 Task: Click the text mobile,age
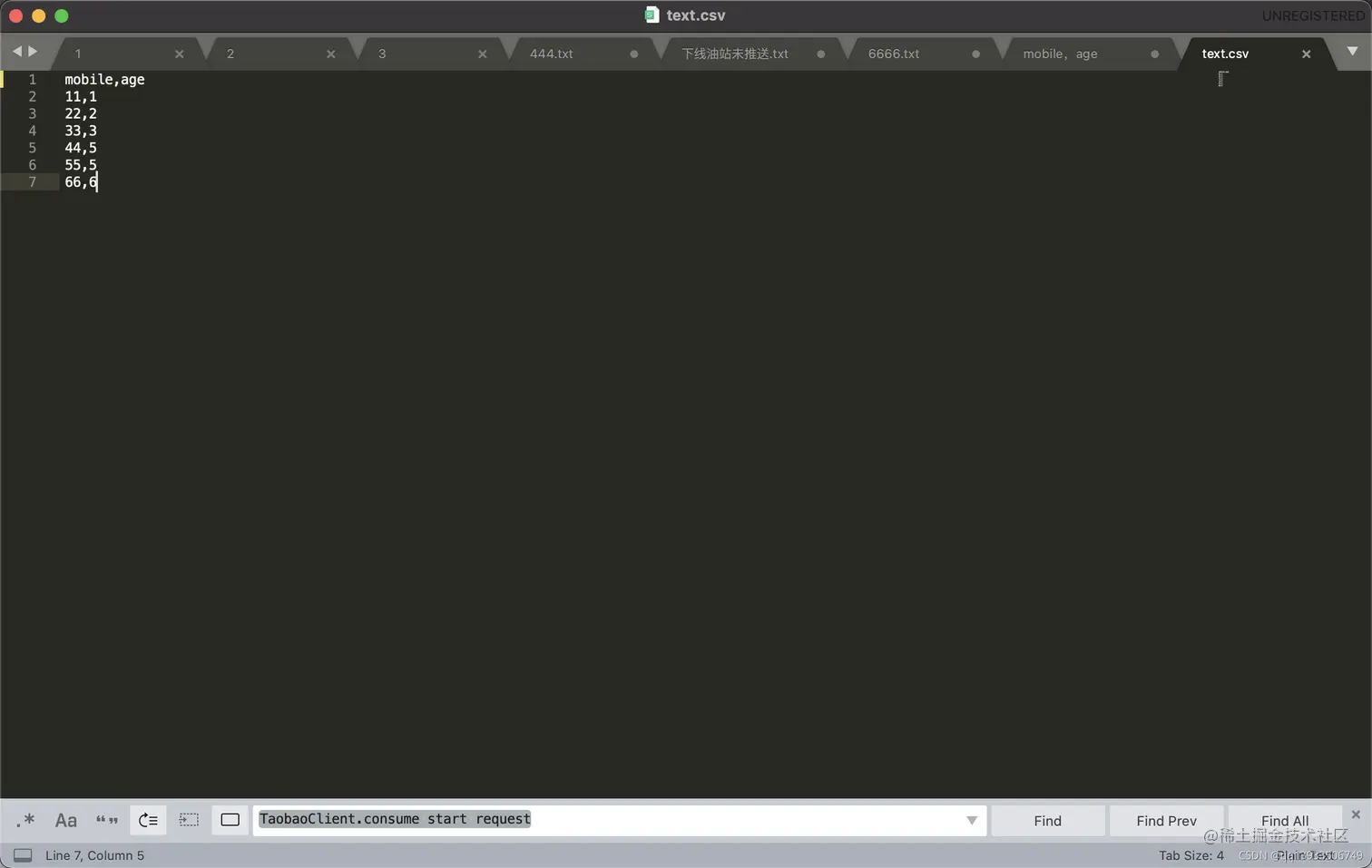(104, 80)
